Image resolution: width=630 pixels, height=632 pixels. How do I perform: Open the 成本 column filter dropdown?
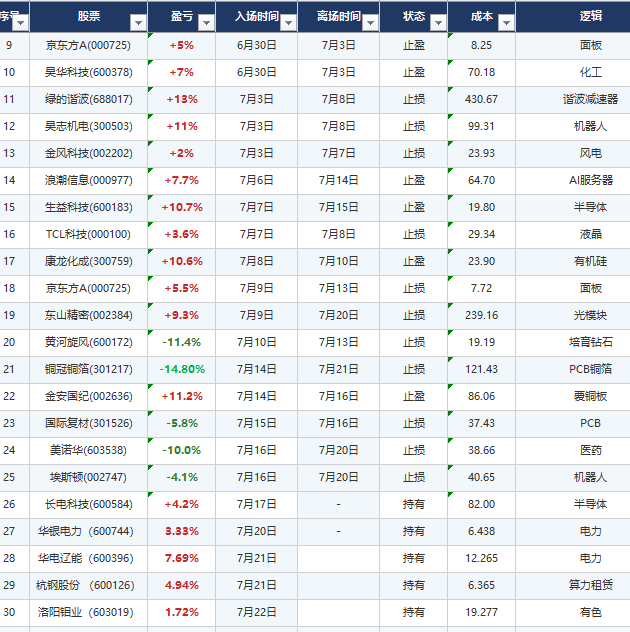click(x=506, y=23)
